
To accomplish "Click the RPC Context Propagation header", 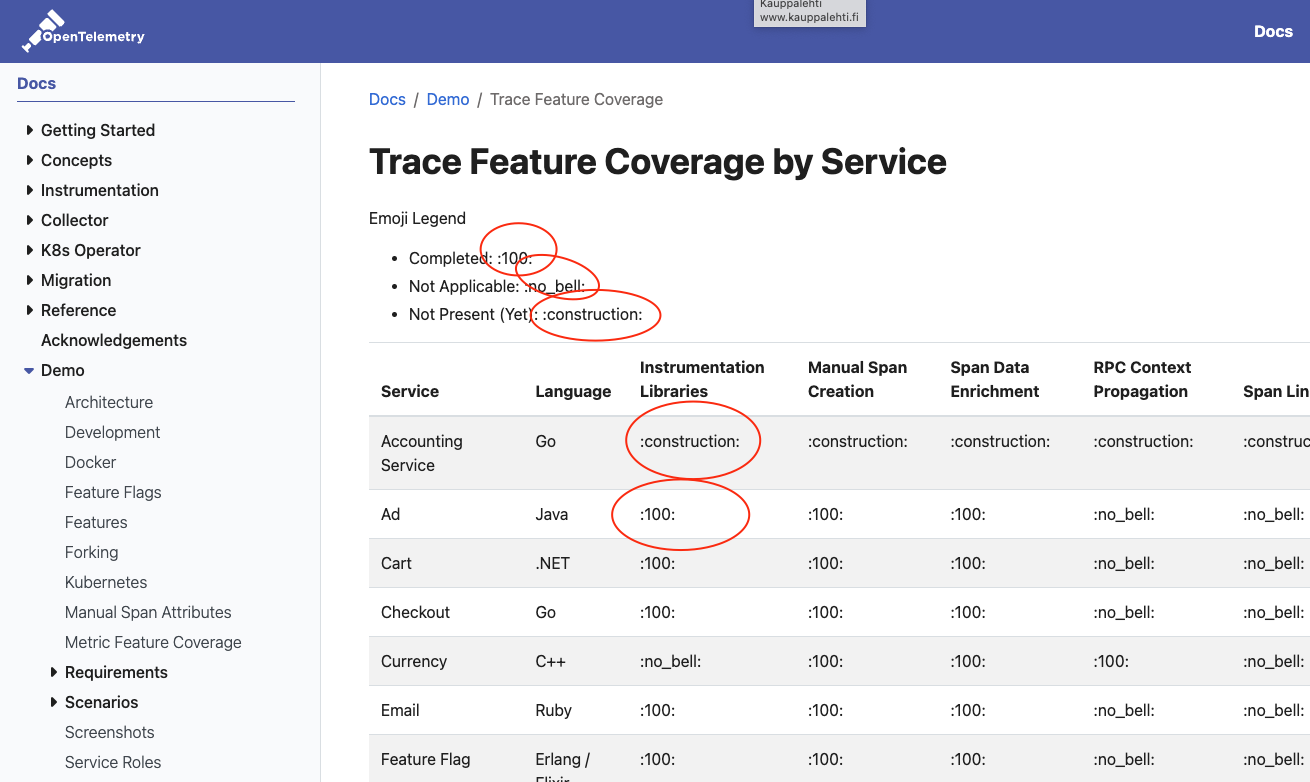I will click(1142, 379).
